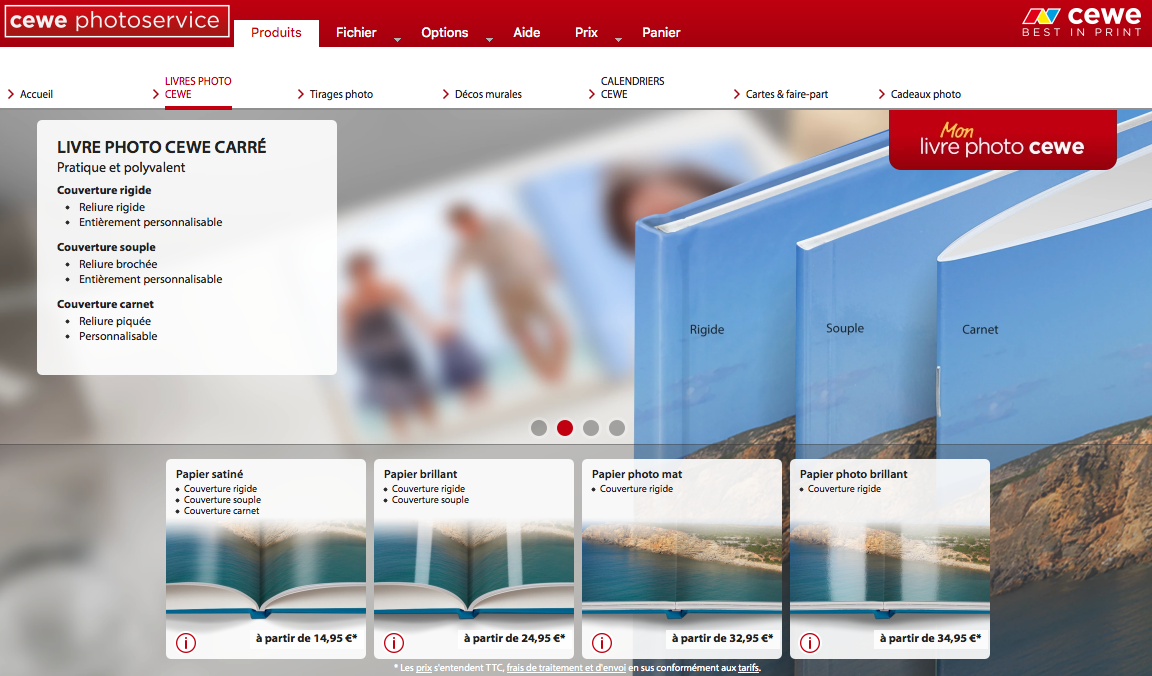Open info for Papier satiné
Screen dimensions: 1152x676
pyautogui.click(x=186, y=643)
